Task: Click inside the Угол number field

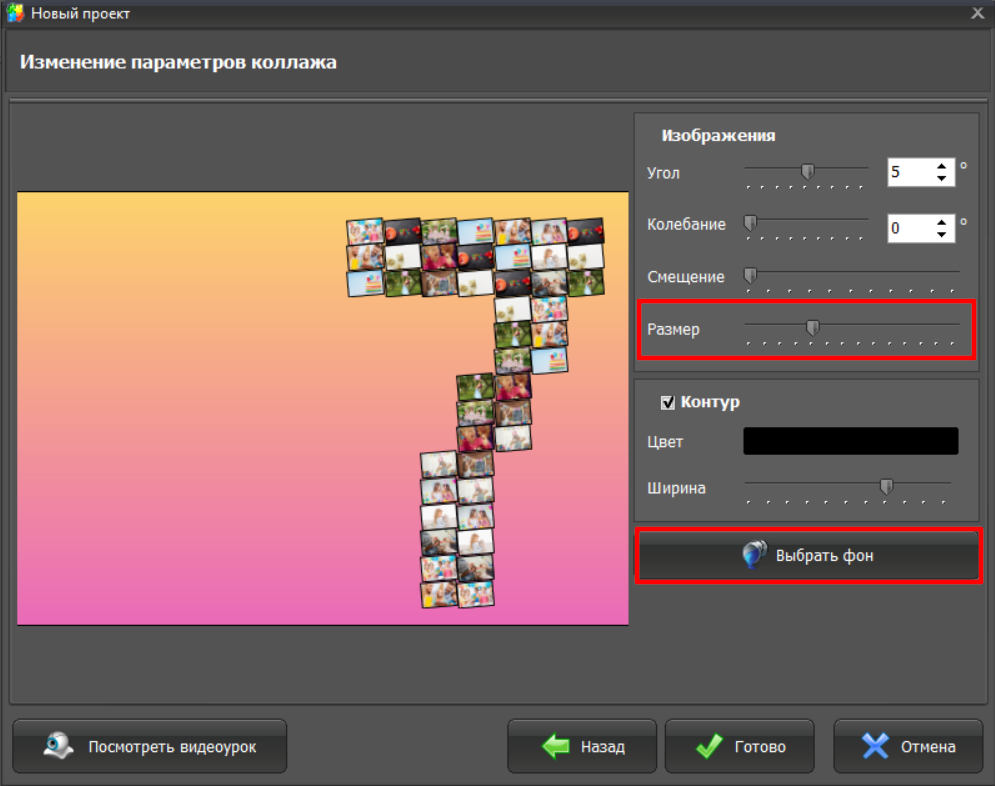Action: (x=909, y=172)
